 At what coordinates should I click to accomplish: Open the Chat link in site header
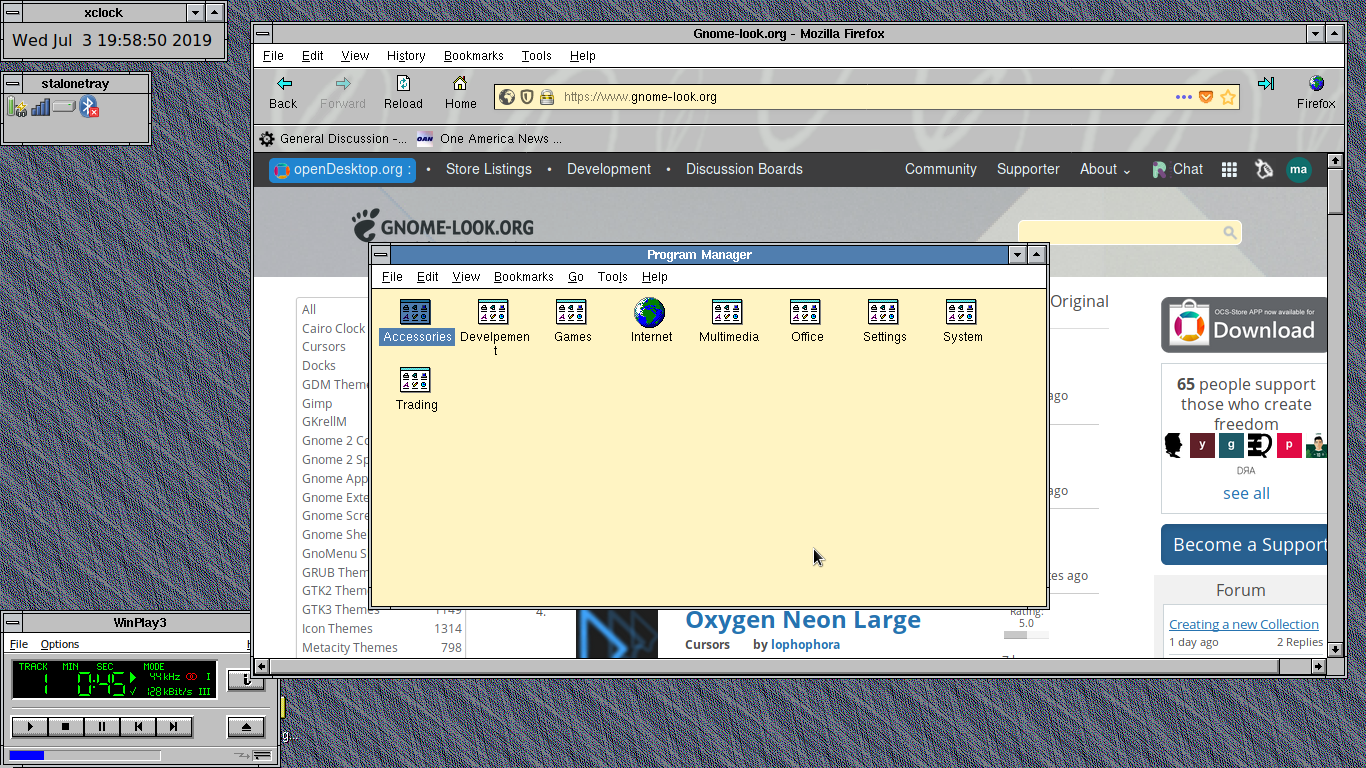coord(1177,169)
